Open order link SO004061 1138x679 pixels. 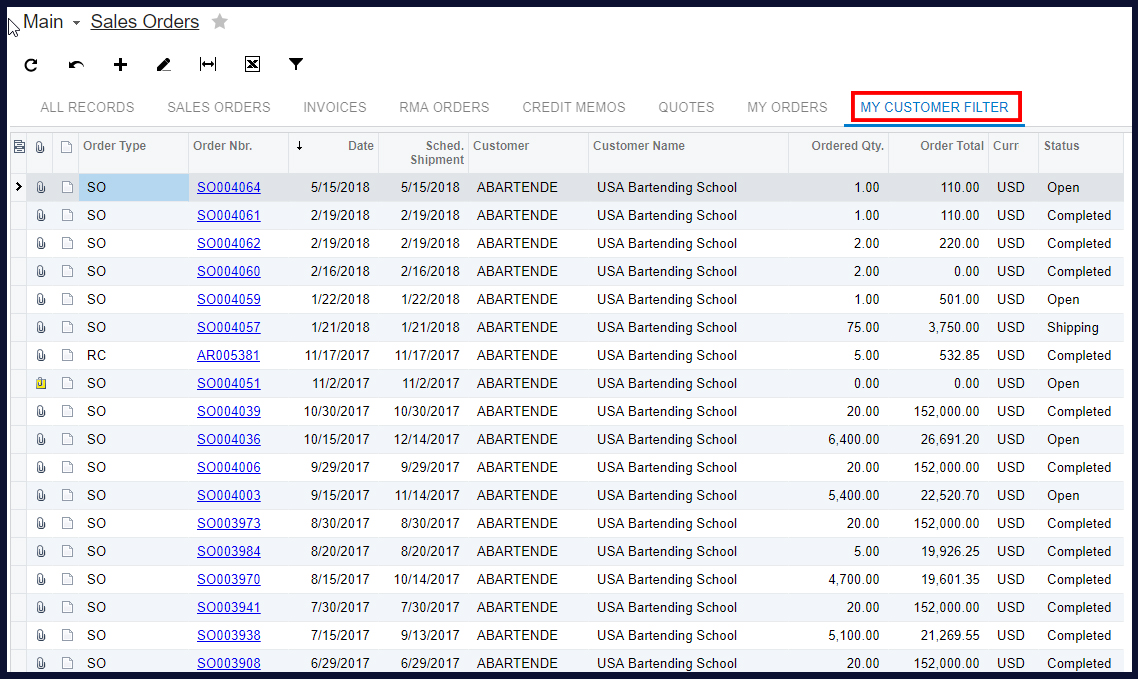(229, 215)
